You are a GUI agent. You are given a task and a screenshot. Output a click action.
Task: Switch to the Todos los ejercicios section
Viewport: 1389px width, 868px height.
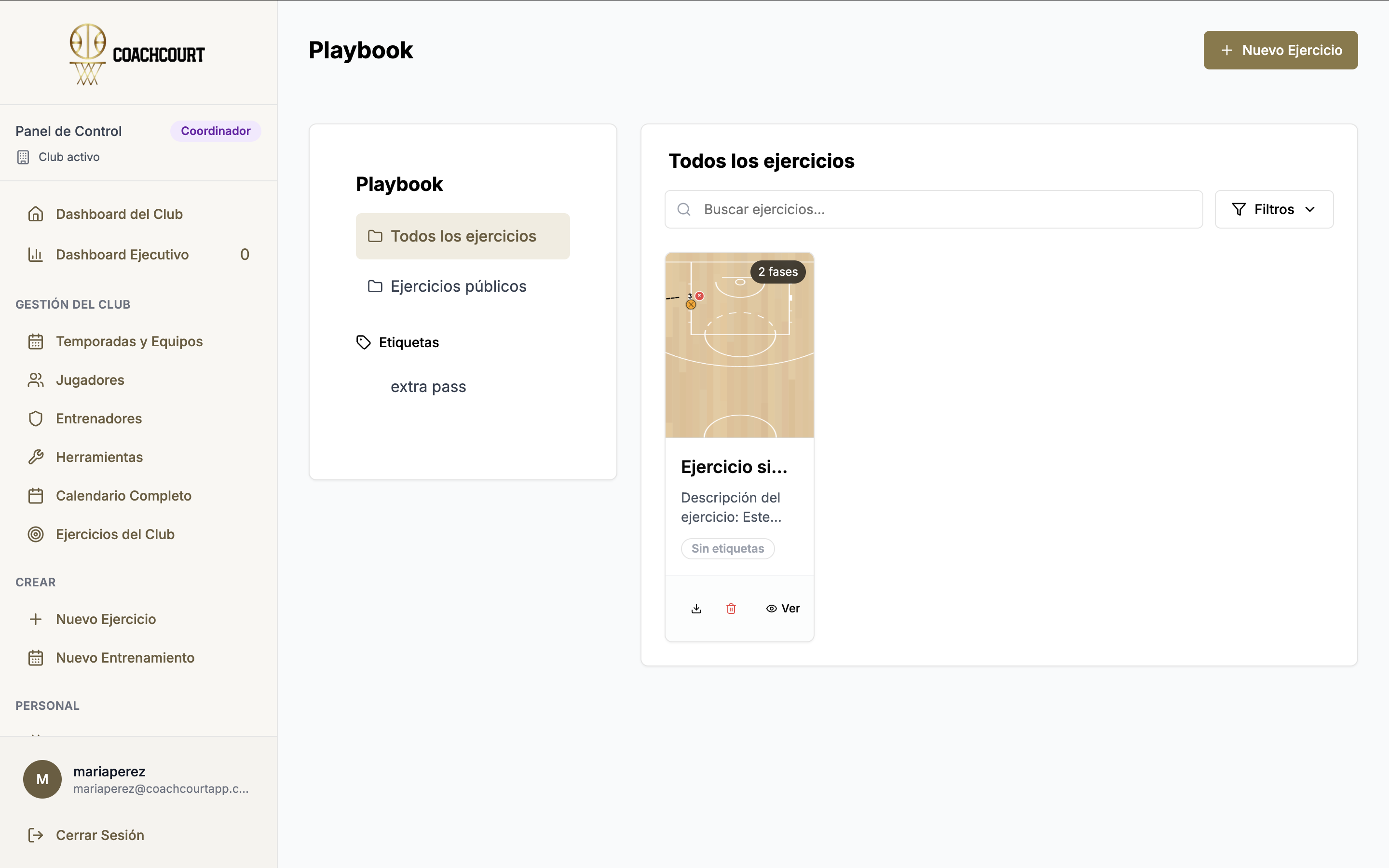(x=463, y=235)
